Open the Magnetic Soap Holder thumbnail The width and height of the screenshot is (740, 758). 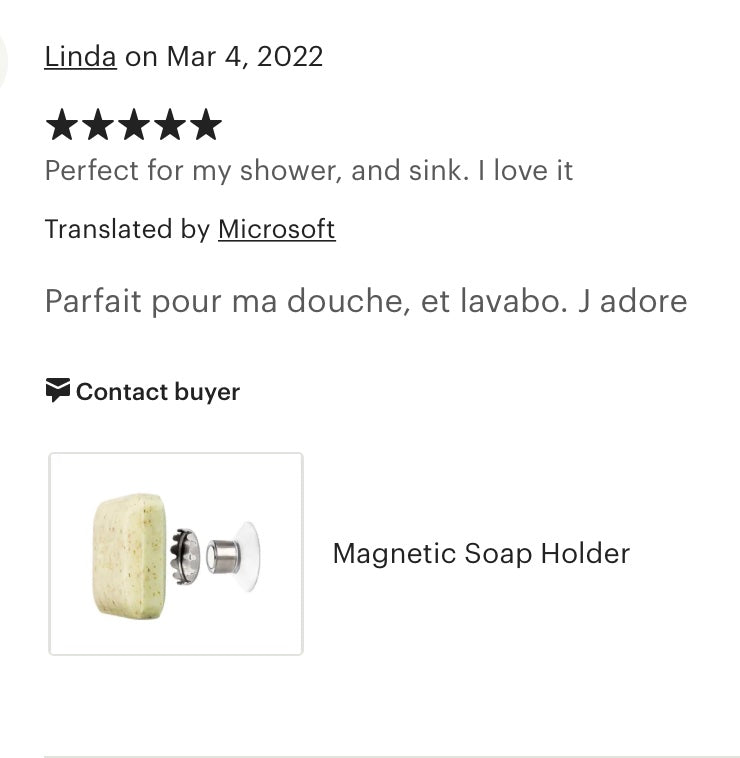(x=176, y=554)
